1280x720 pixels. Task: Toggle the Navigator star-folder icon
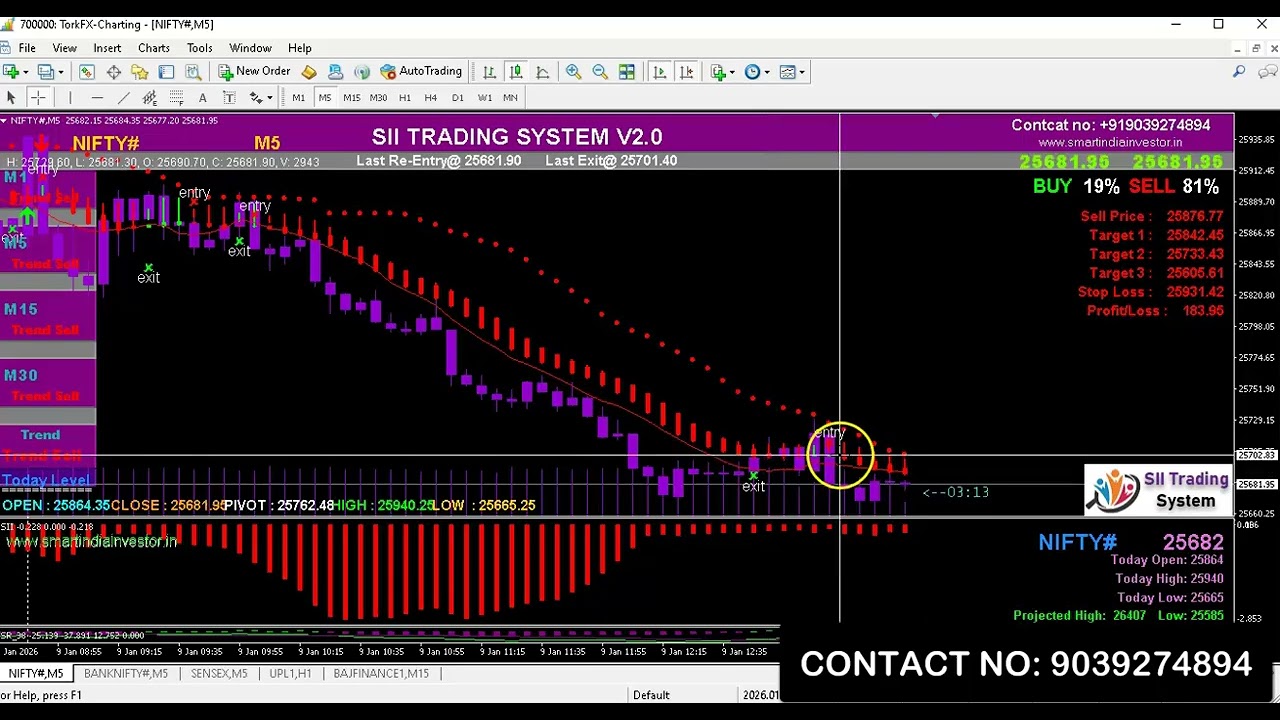coord(140,72)
